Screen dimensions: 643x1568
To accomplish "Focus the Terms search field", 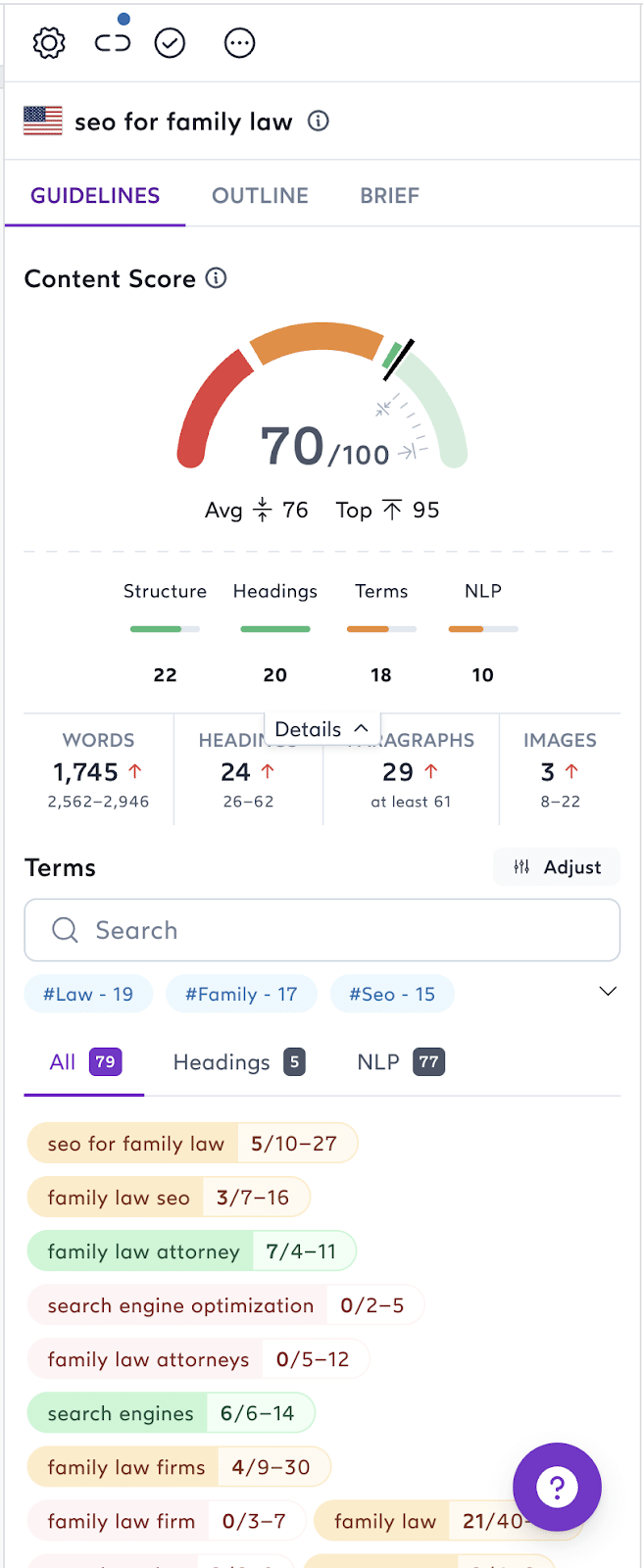I will (x=321, y=930).
